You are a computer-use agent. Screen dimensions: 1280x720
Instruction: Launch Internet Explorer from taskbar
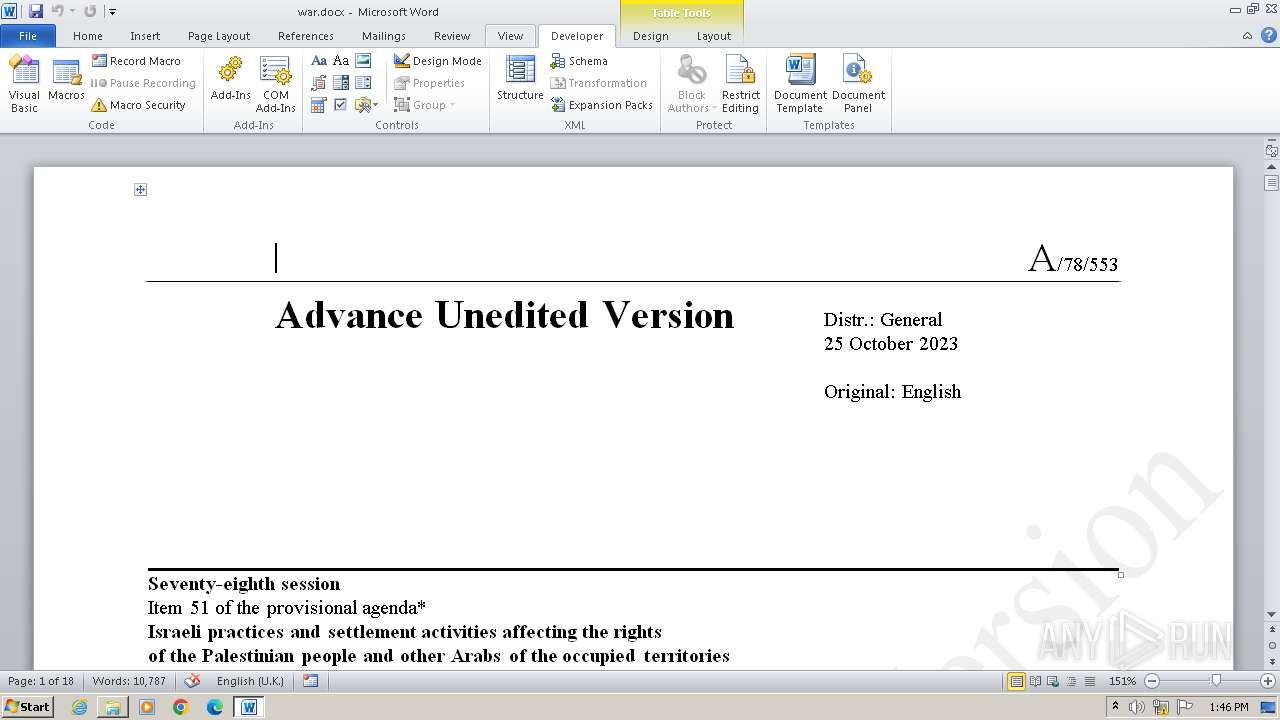[x=79, y=707]
